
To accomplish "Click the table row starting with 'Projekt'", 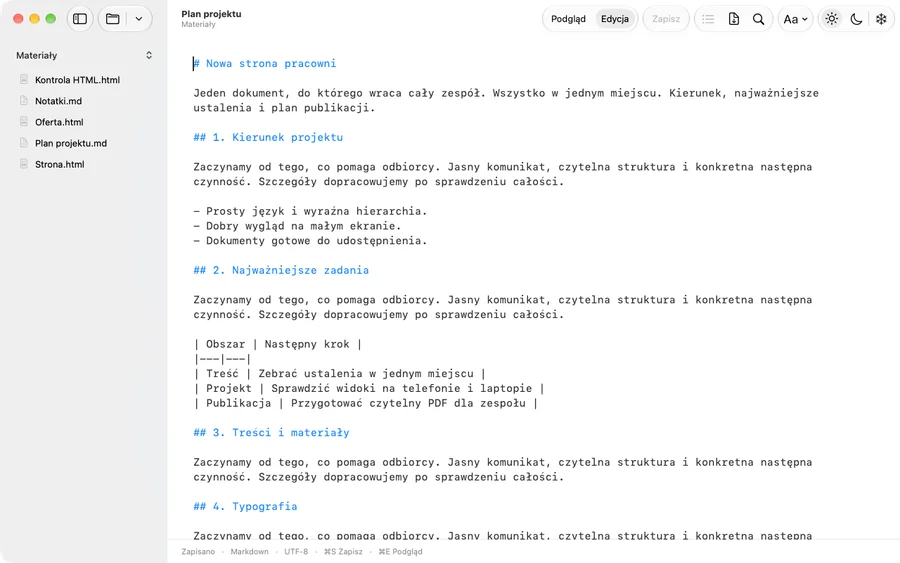I will [369, 389].
